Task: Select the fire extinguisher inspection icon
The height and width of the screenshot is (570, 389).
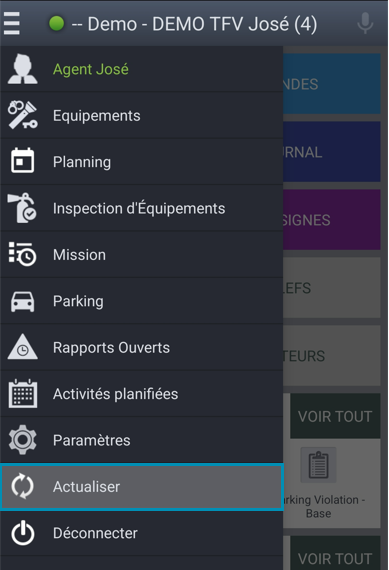Action: point(23,208)
